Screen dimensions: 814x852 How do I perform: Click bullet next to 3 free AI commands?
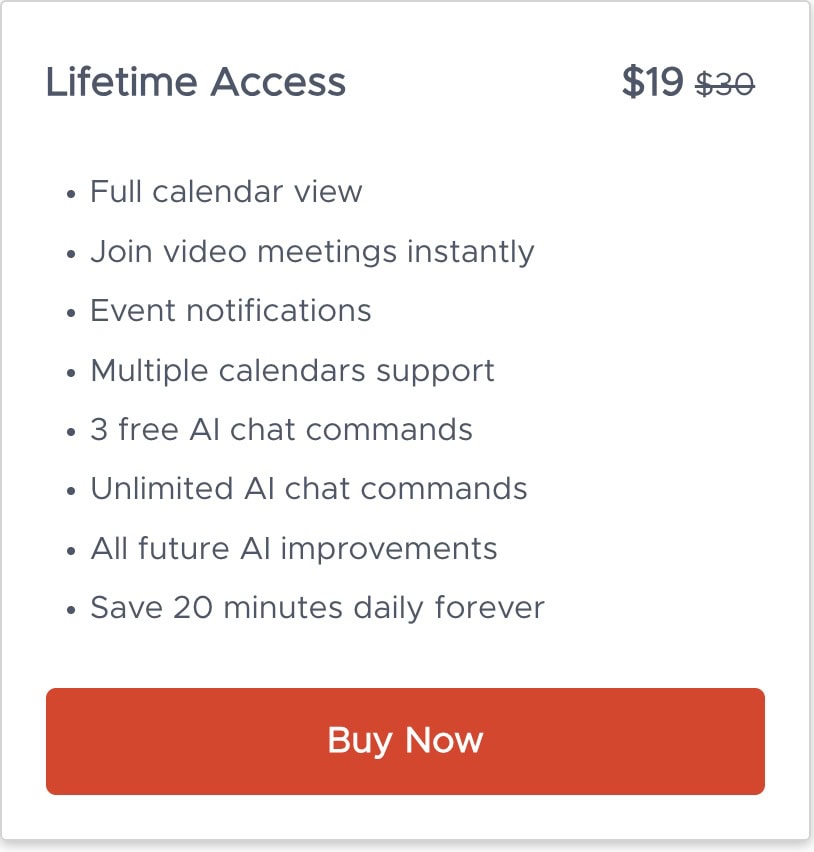tap(71, 432)
